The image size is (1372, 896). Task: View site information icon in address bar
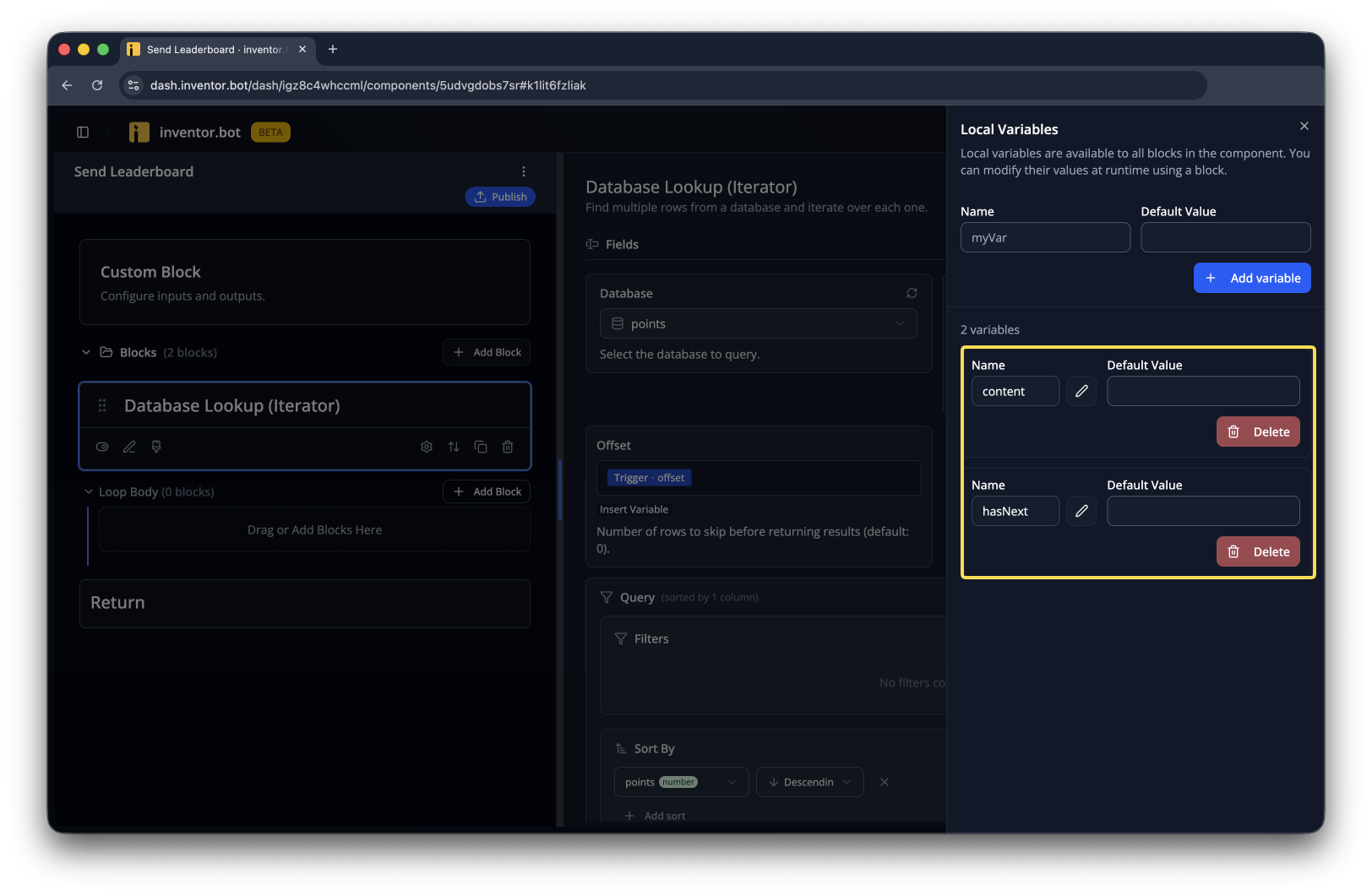click(133, 85)
